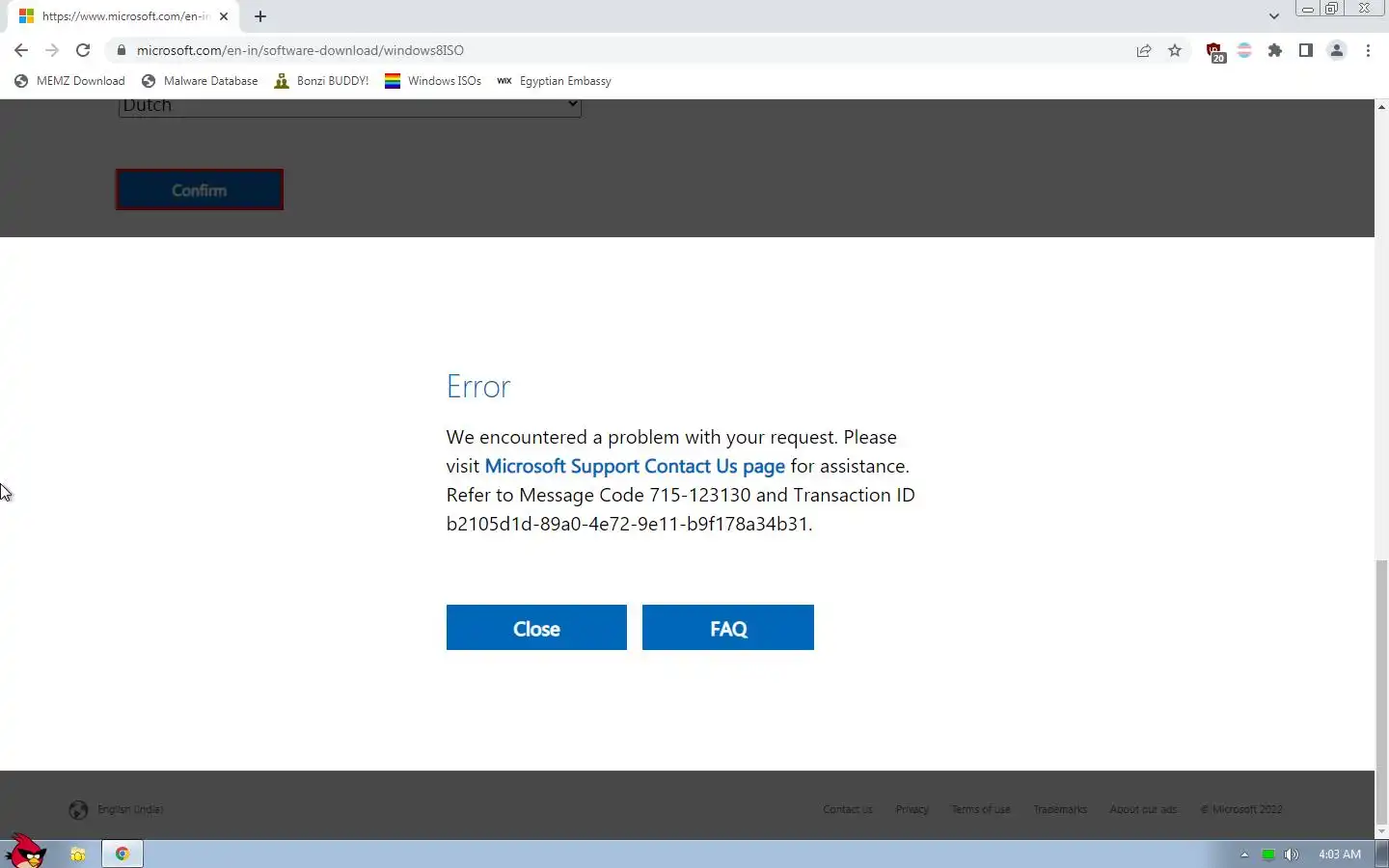Click the English (India) locale link
The image size is (1389, 868).
(x=130, y=810)
